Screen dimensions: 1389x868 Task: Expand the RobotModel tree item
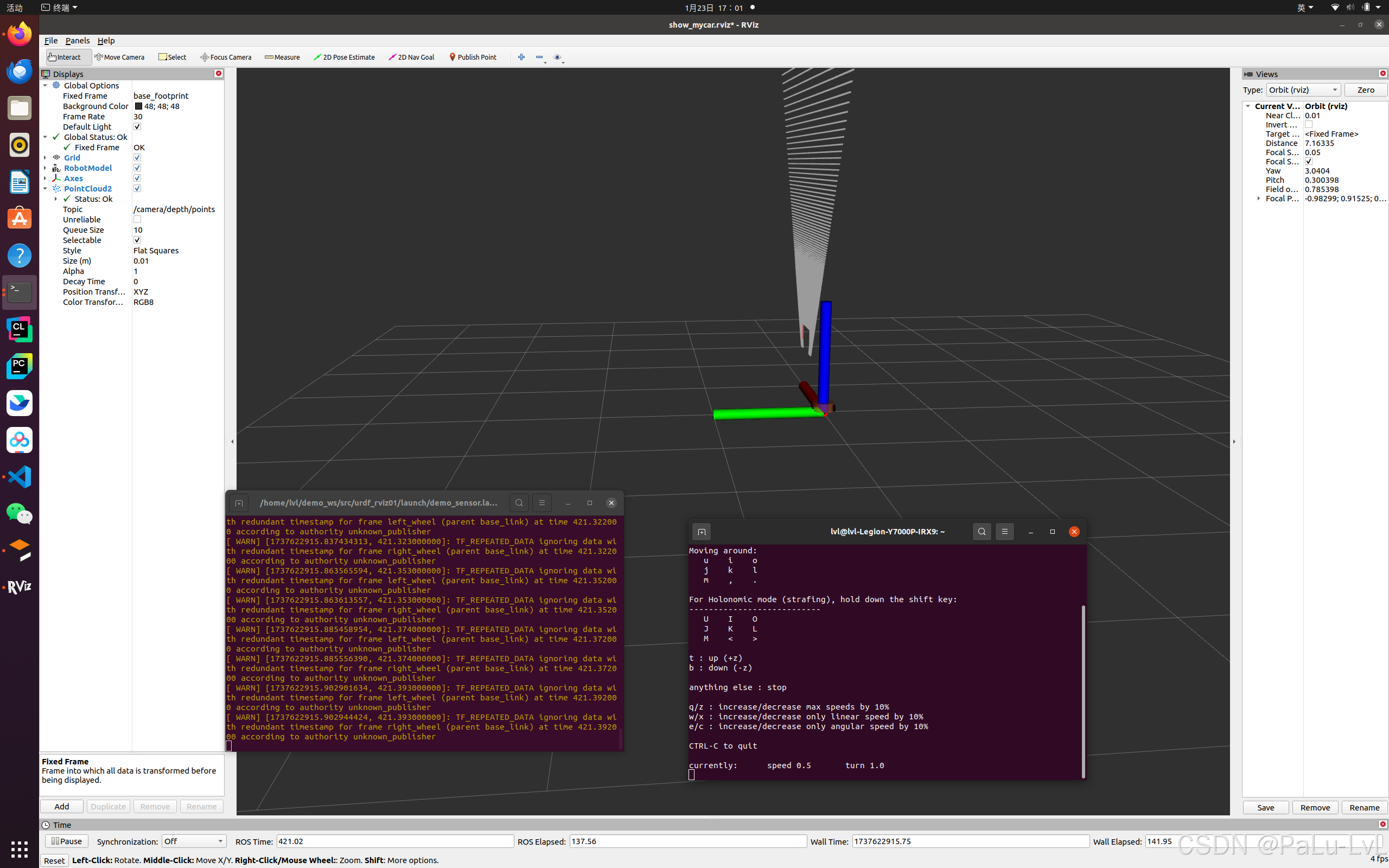pyautogui.click(x=46, y=168)
